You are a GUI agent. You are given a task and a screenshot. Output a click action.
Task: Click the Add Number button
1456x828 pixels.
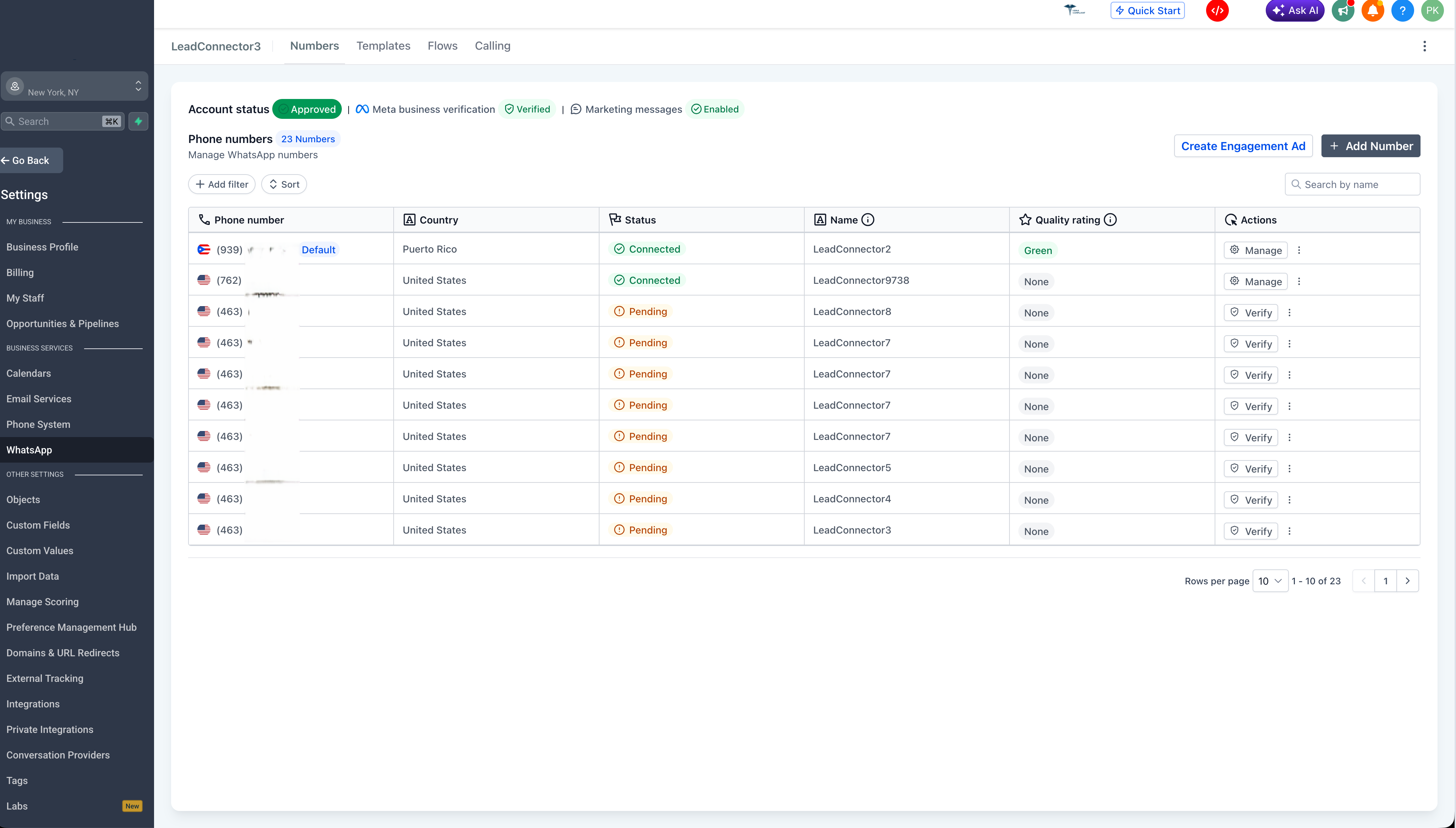pos(1370,146)
